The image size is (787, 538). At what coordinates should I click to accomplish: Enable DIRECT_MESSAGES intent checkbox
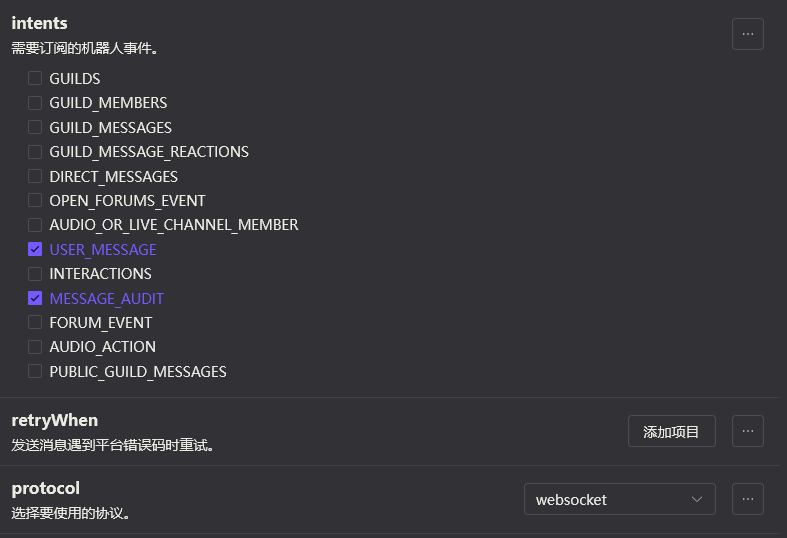[35, 176]
